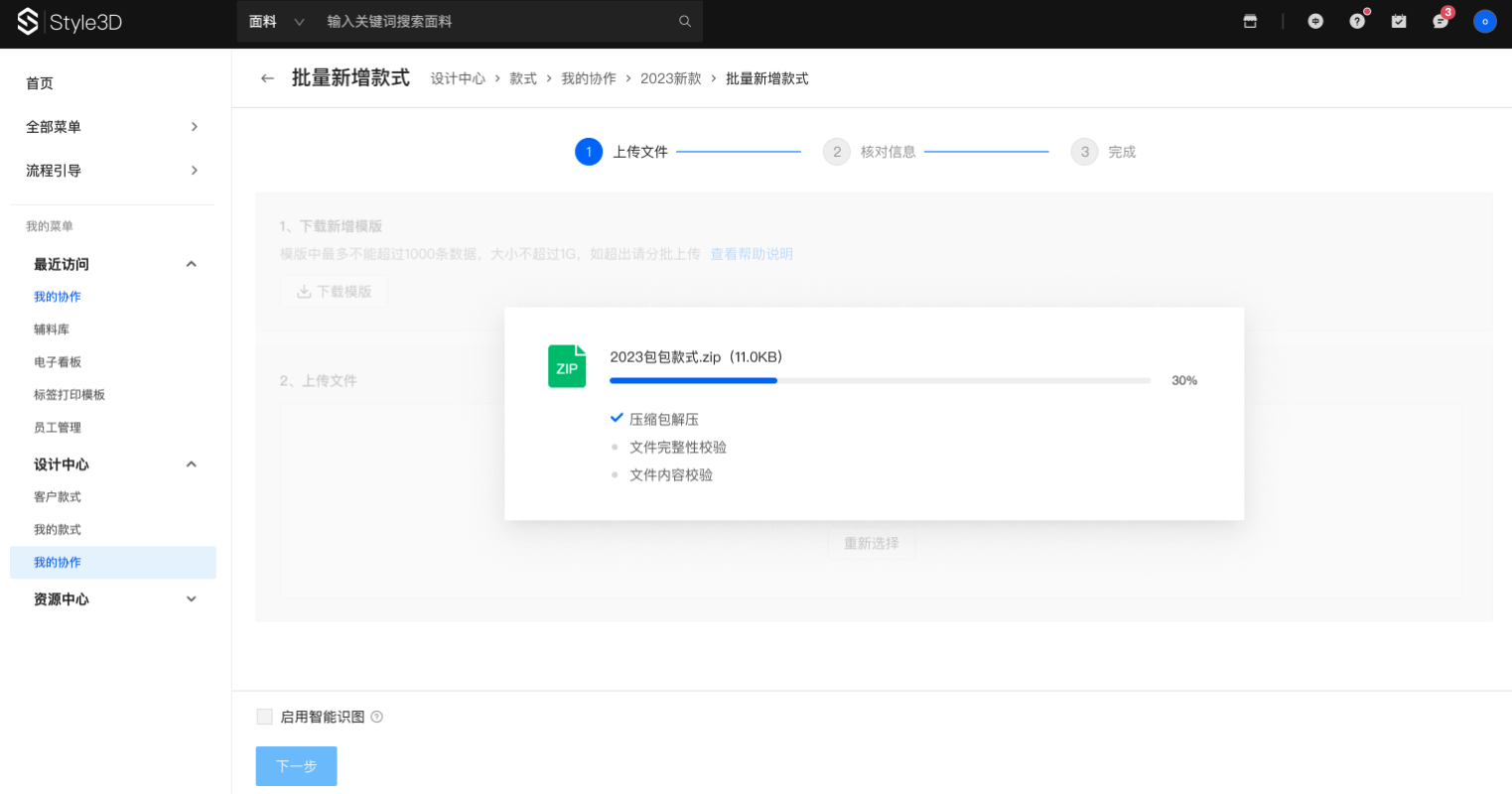This screenshot has width=1512, height=794.
Task: Click the upload progress bar
Action: coord(880,380)
